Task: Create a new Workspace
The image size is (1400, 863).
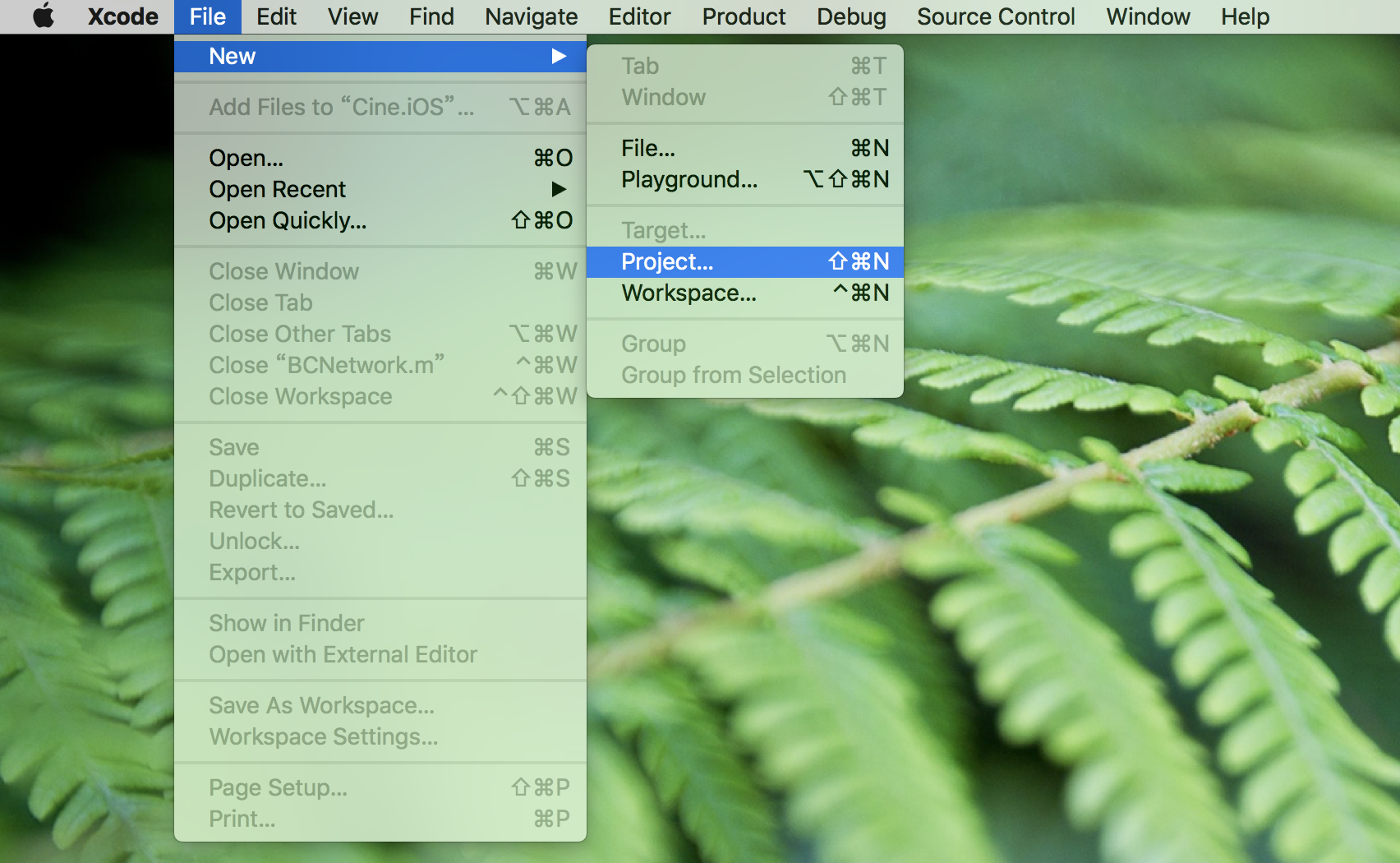Action: pyautogui.click(x=688, y=293)
